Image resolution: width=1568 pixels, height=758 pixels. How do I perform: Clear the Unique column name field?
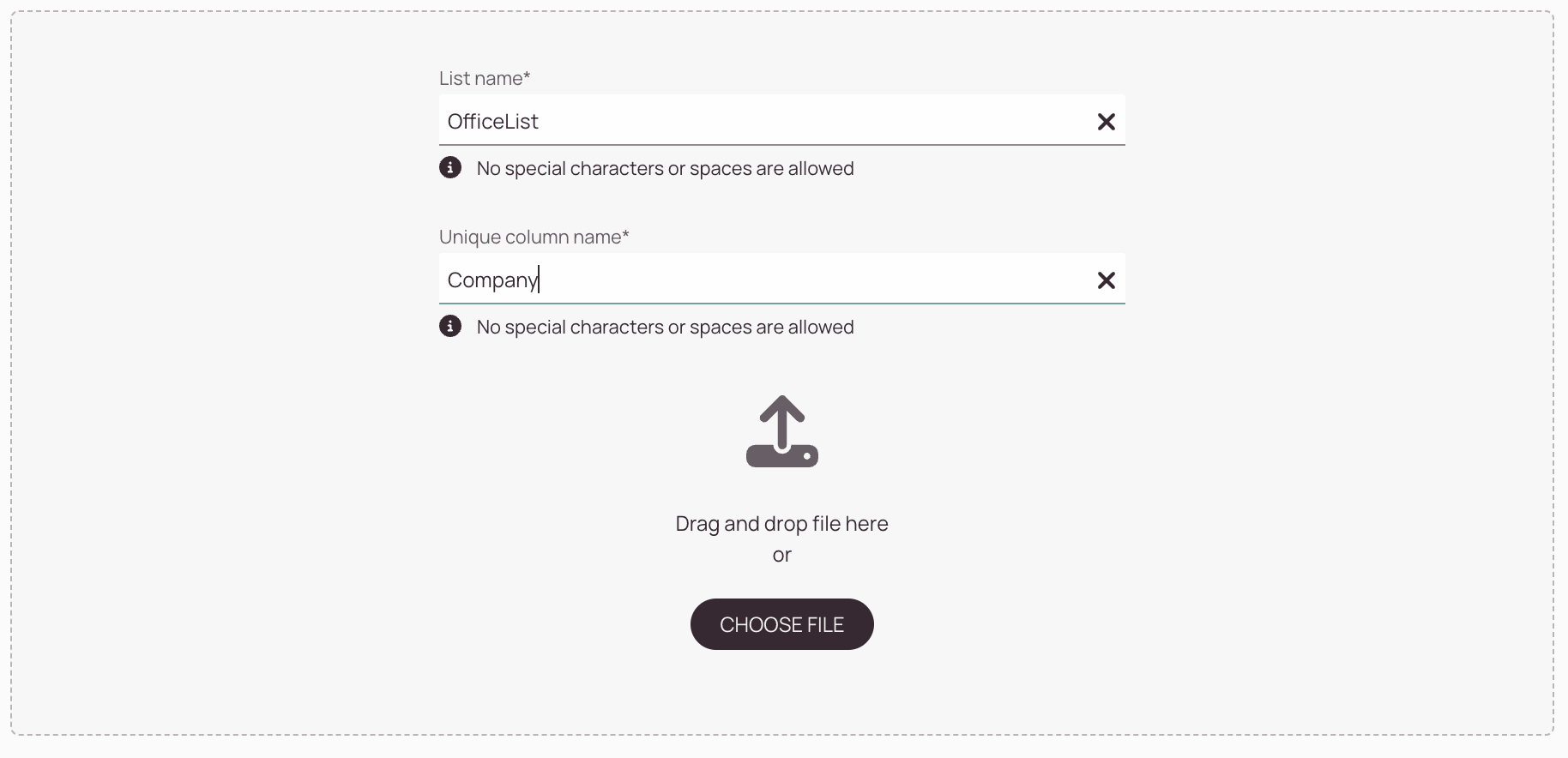[1106, 280]
